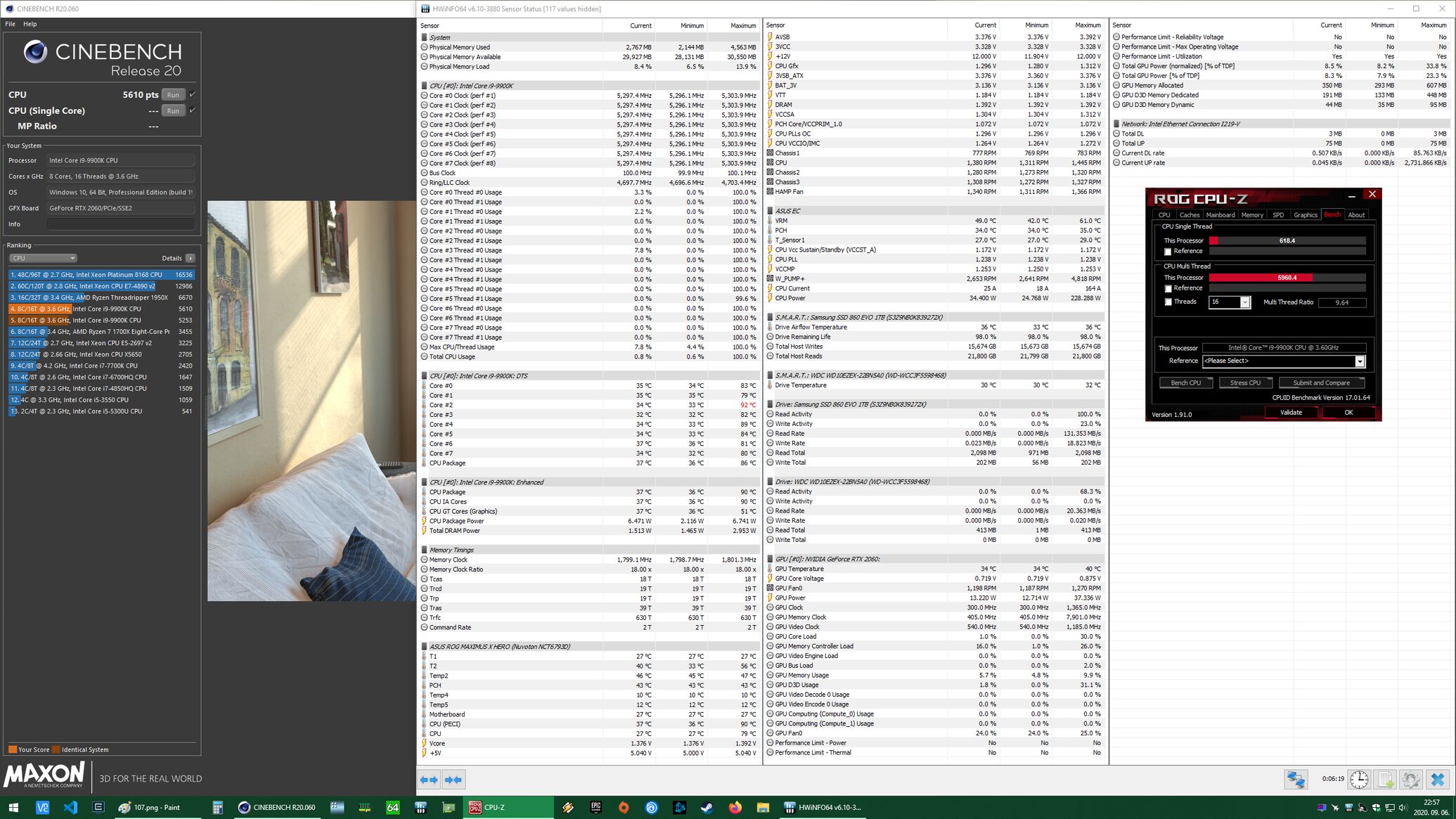1456x819 pixels.
Task: Select HWiNFO Total CPU Usage row
Action: (589, 356)
